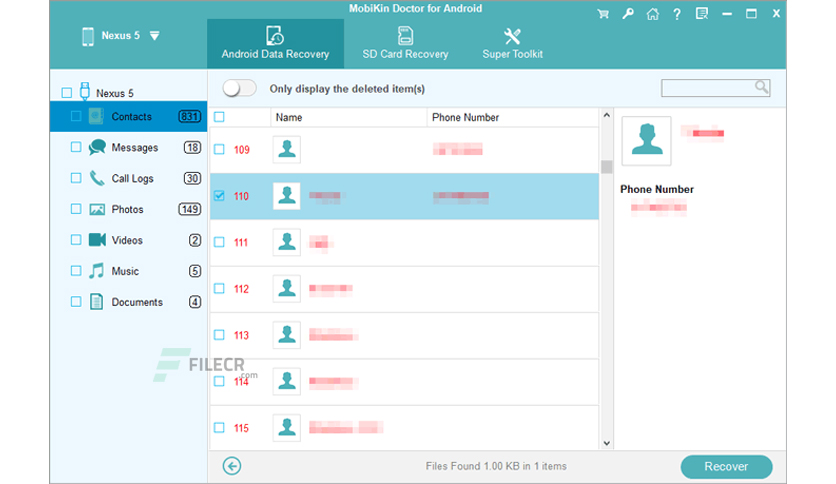Click the avatar icon in row 111
Image resolution: width=836 pixels, height=484 pixels.
click(287, 242)
